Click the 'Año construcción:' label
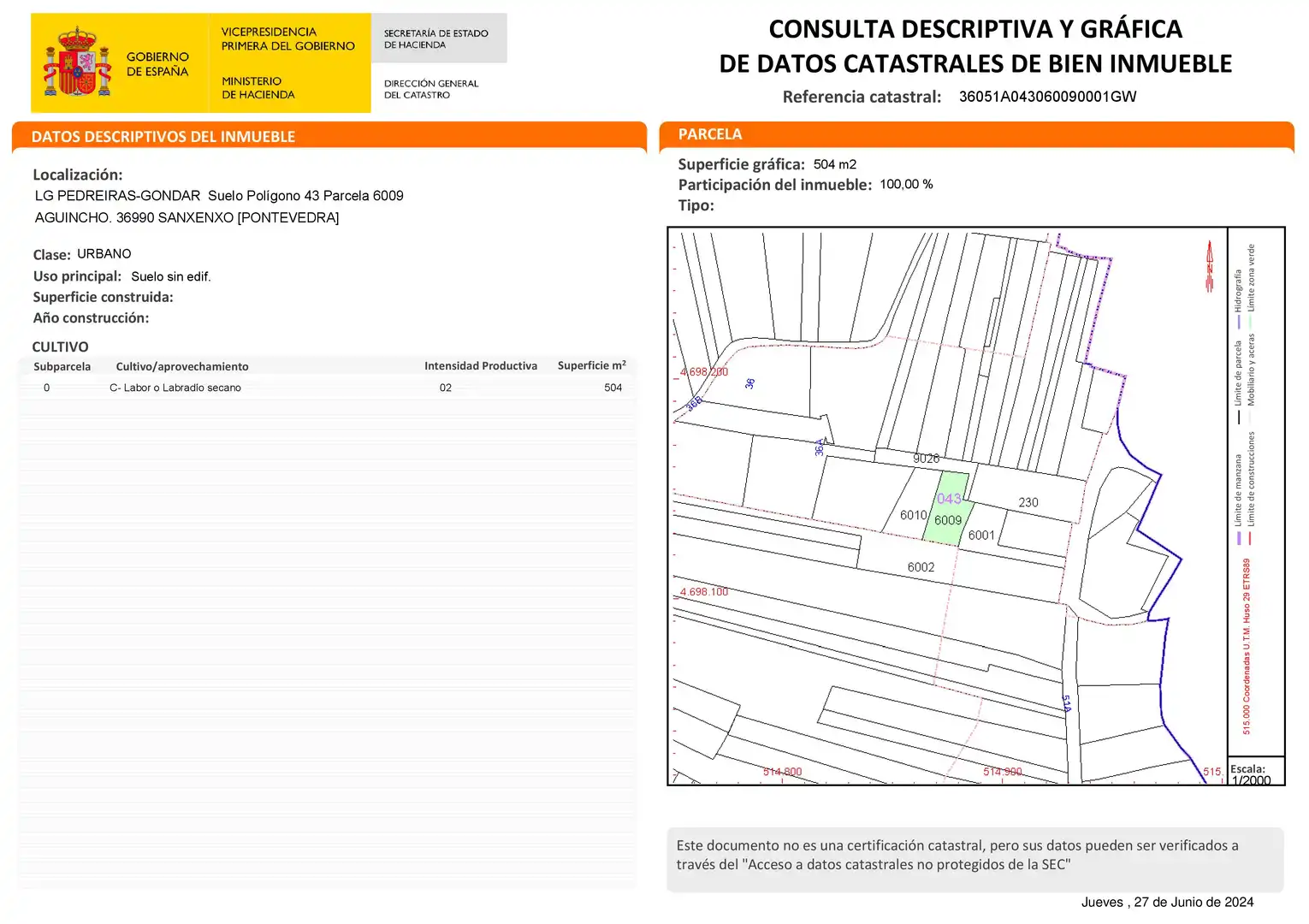This screenshot has width=1309, height=924. click(91, 318)
